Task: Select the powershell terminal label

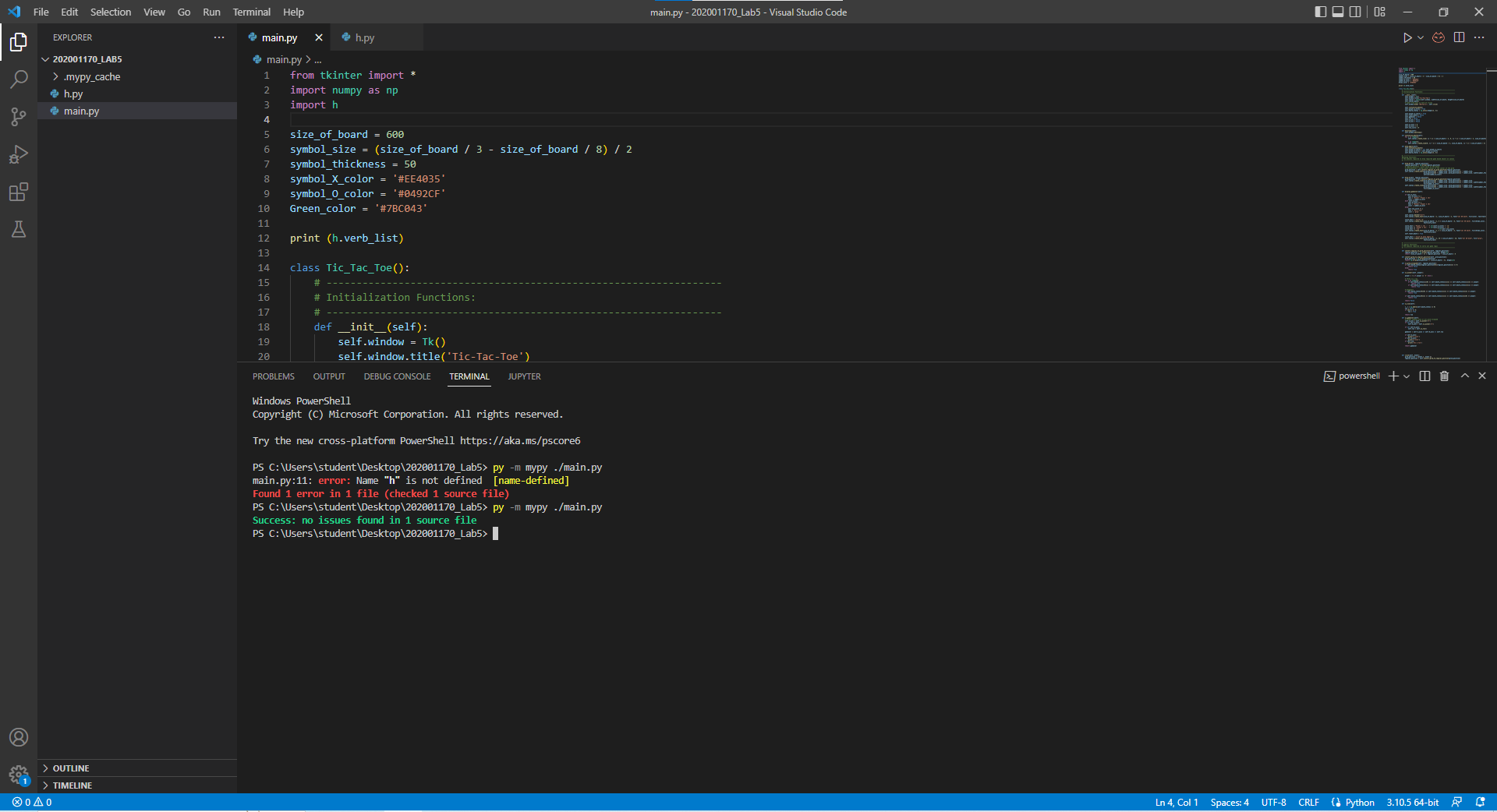Action: [1352, 376]
